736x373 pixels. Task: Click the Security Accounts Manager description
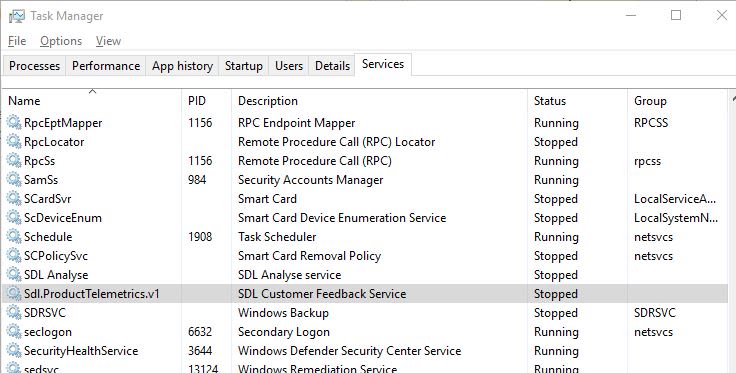point(310,180)
